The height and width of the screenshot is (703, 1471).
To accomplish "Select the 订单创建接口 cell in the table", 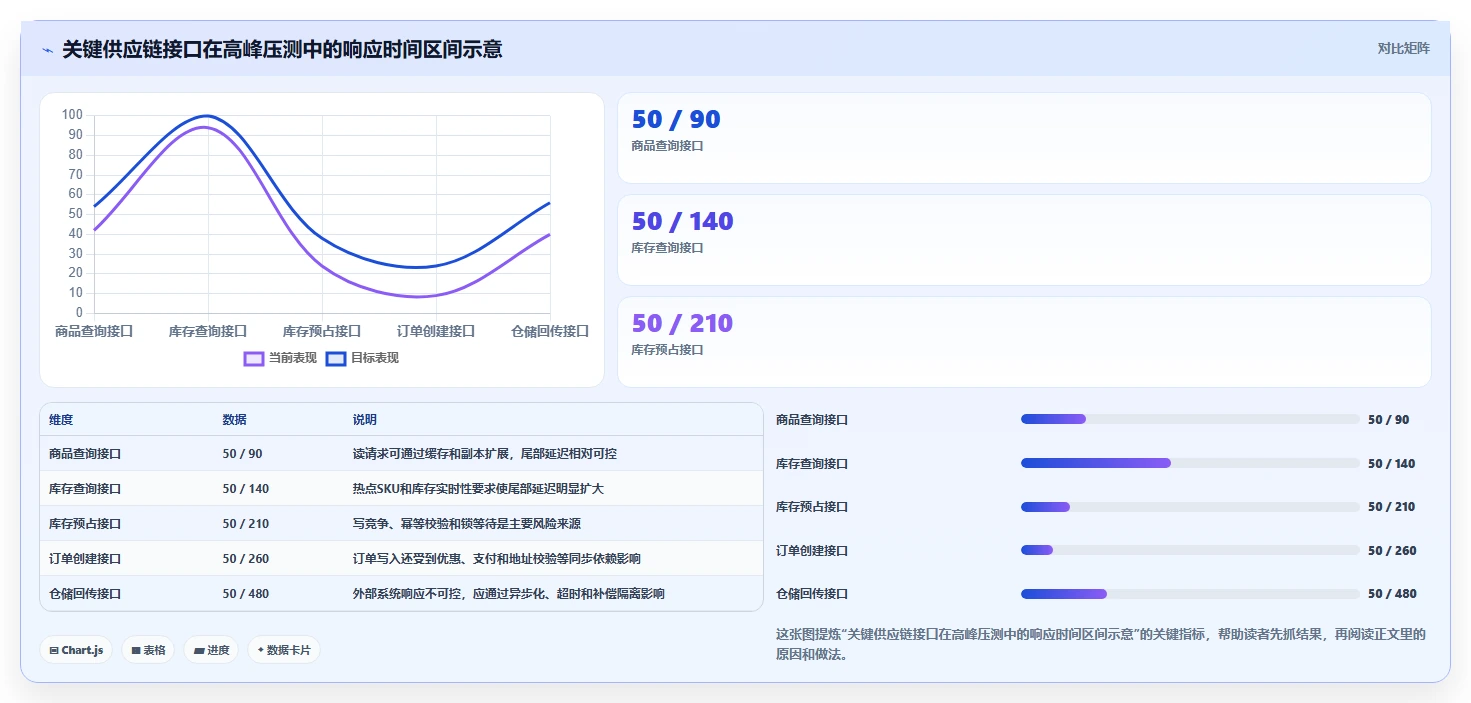I will point(85,559).
